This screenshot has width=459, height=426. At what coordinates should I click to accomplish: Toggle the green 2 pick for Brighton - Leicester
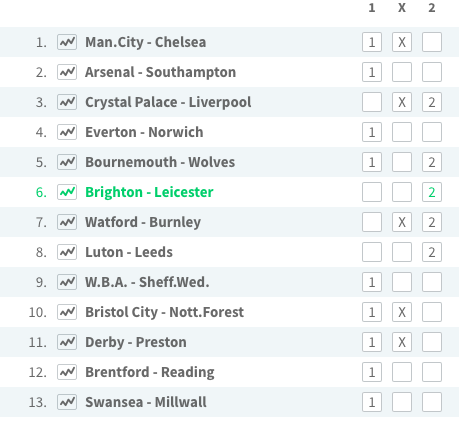point(432,192)
